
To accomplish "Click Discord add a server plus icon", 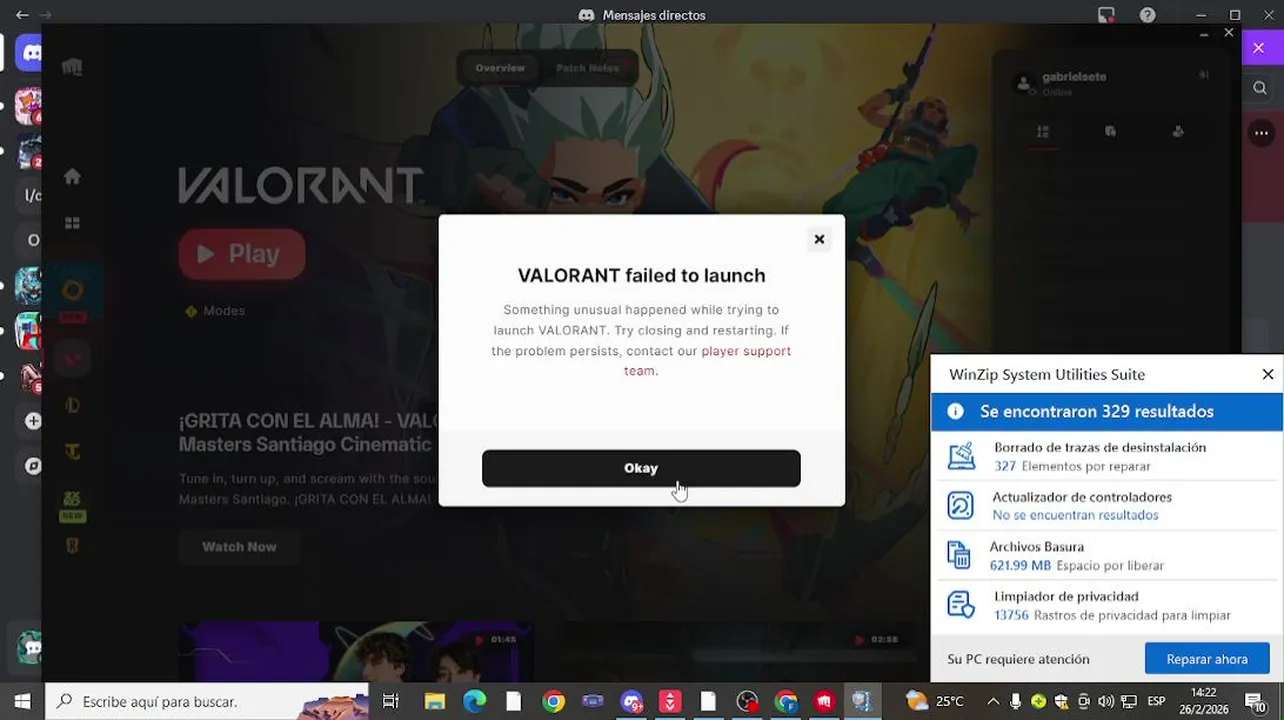I will click(x=33, y=421).
